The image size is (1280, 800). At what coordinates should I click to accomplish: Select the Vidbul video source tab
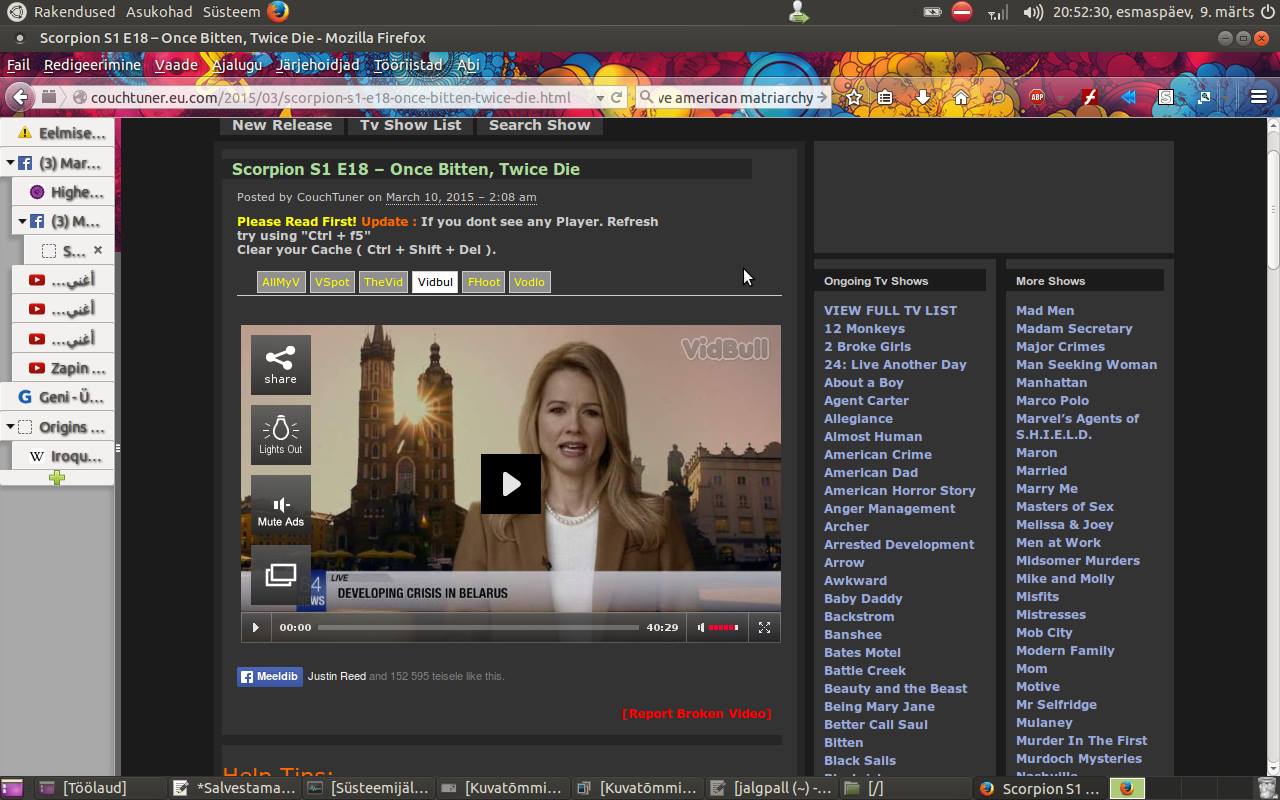tap(435, 282)
